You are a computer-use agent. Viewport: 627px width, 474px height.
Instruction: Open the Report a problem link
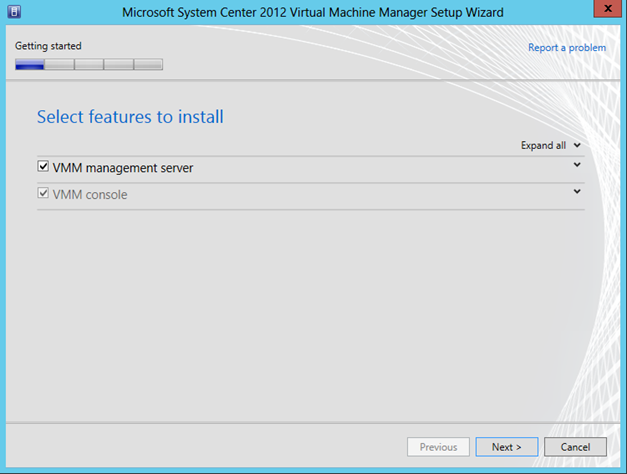[567, 48]
